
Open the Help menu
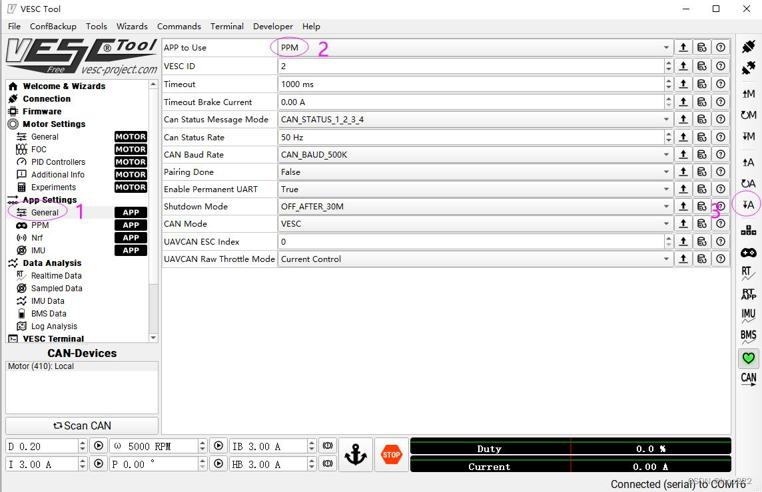coord(311,26)
